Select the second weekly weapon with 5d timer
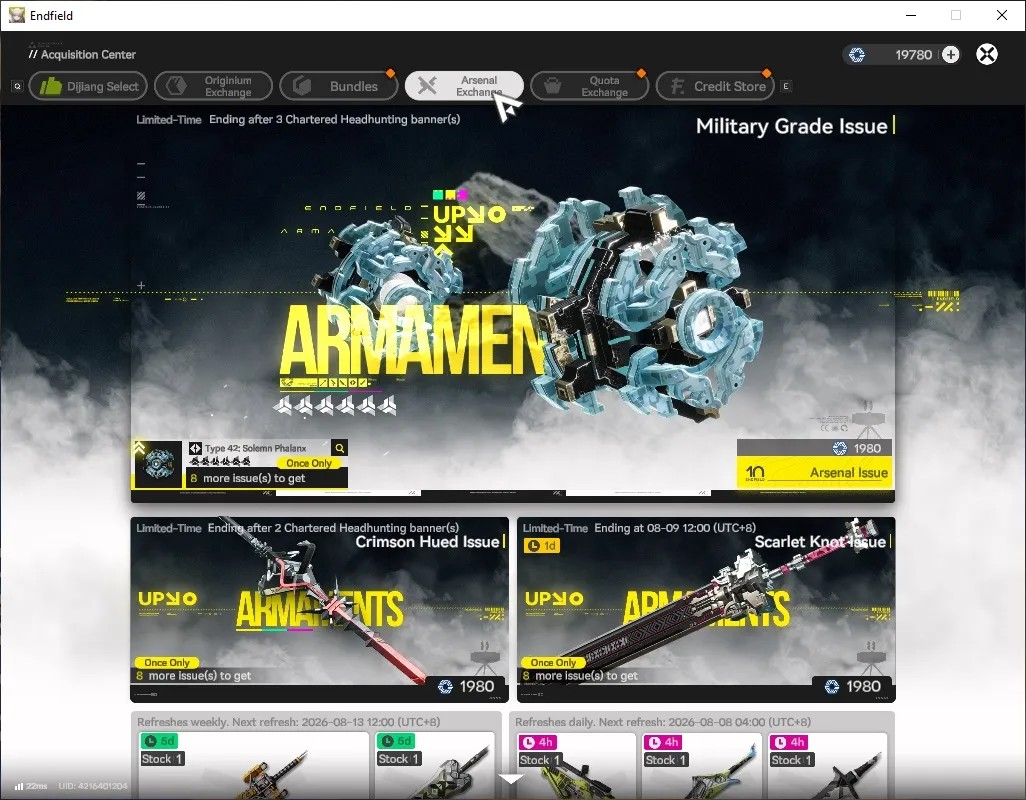This screenshot has height=800, width=1026. tap(436, 765)
